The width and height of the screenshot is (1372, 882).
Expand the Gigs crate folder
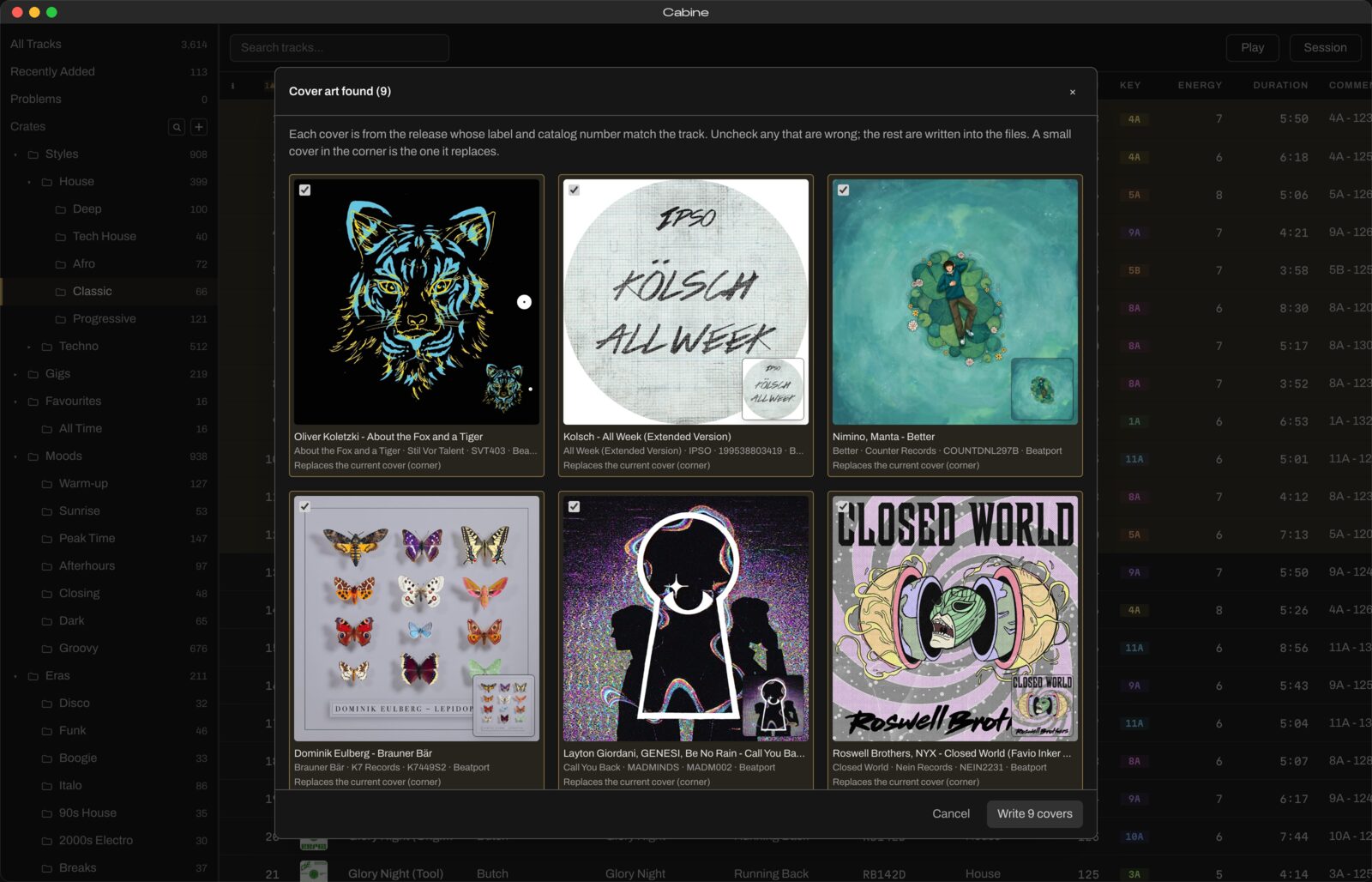click(15, 374)
